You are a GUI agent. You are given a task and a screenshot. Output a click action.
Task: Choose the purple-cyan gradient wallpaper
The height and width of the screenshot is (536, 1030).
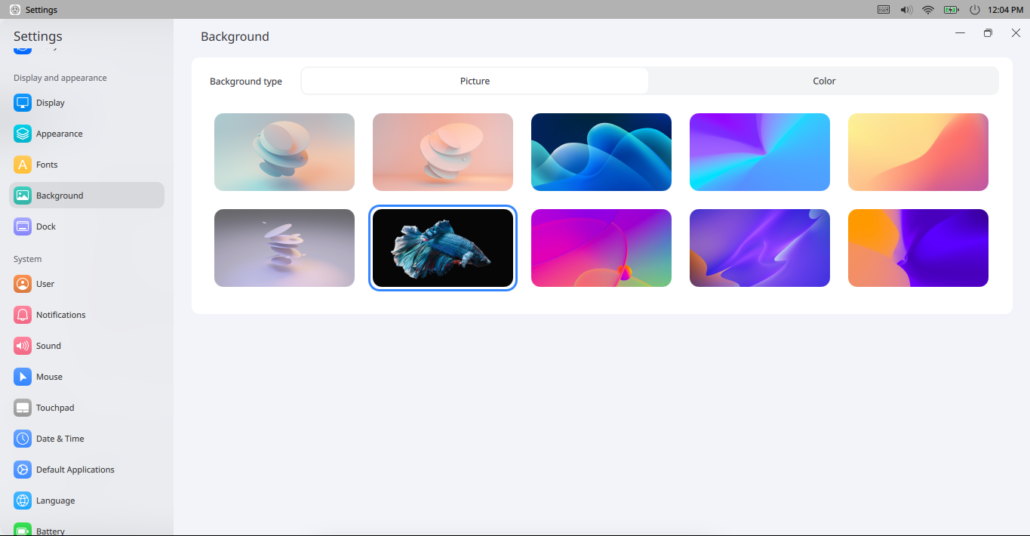coord(759,152)
